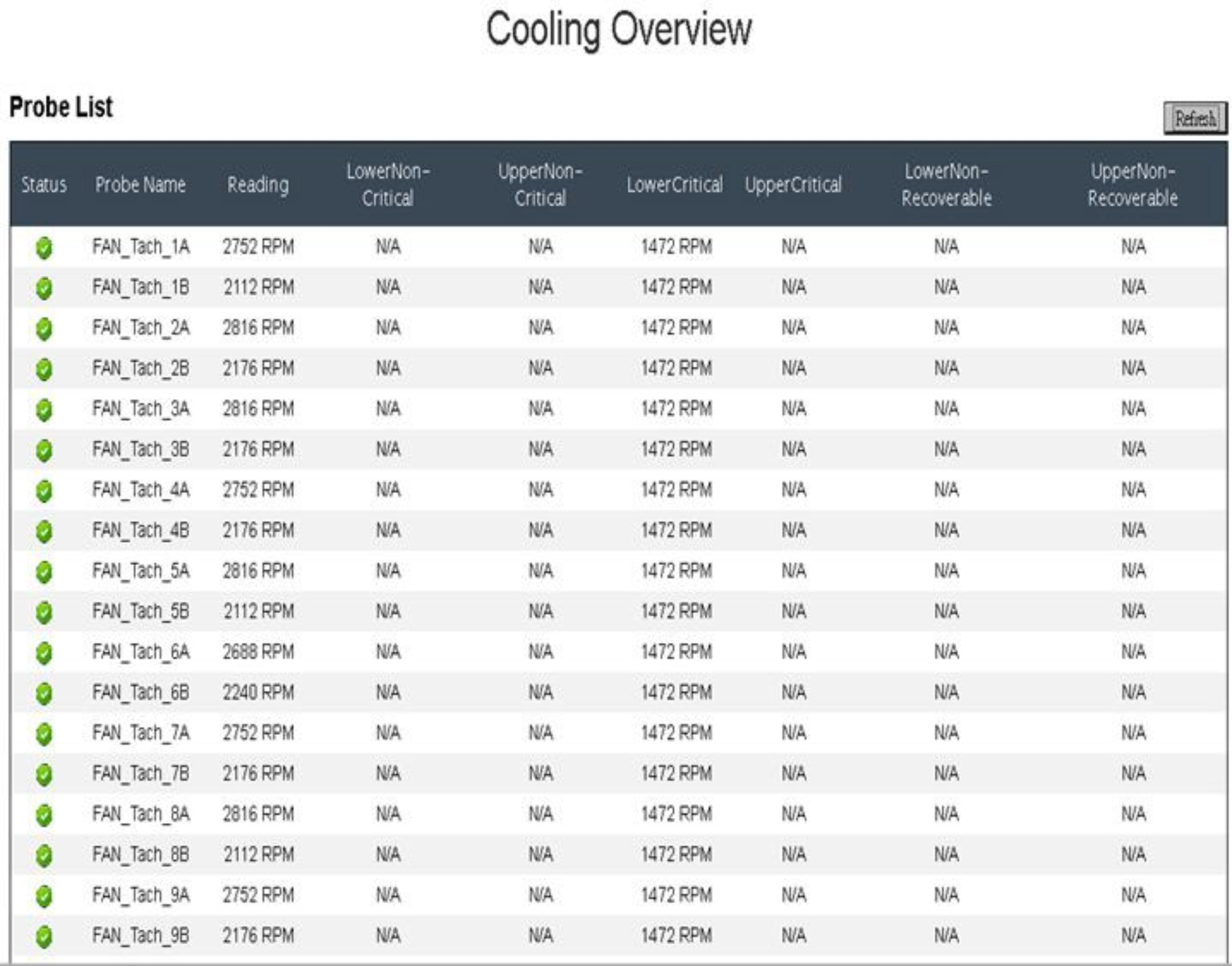Select the FAN_Tach_2B probe name

tap(141, 369)
